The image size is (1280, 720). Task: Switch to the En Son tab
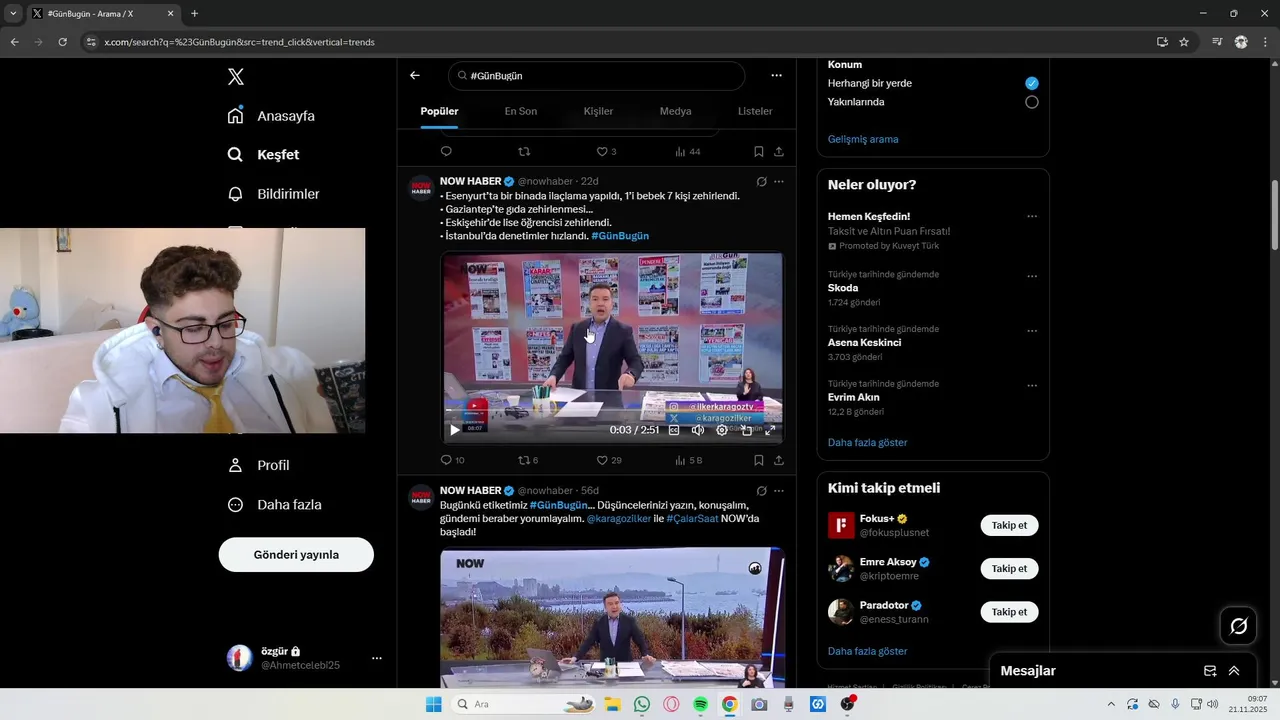coord(520,111)
